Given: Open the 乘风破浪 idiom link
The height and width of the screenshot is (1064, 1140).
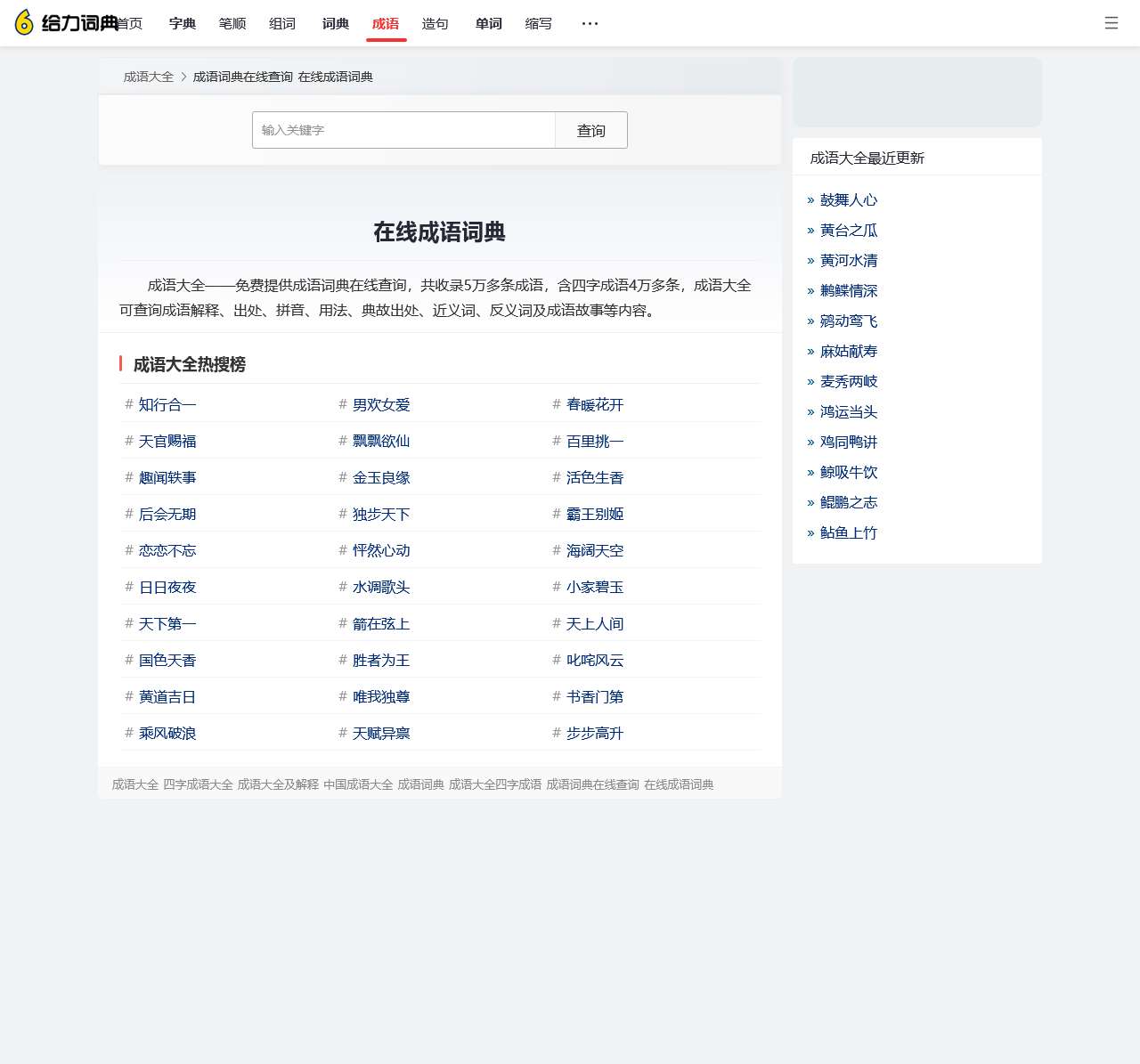Looking at the screenshot, I should click(x=167, y=733).
